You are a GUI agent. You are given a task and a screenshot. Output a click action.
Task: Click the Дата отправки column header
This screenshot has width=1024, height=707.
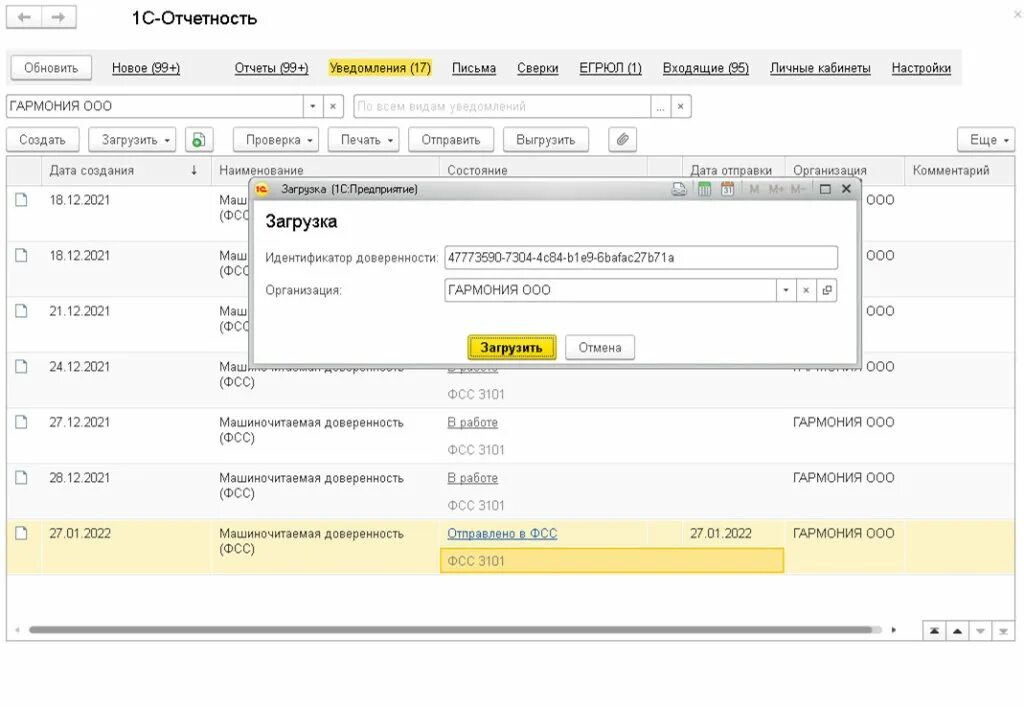point(731,170)
